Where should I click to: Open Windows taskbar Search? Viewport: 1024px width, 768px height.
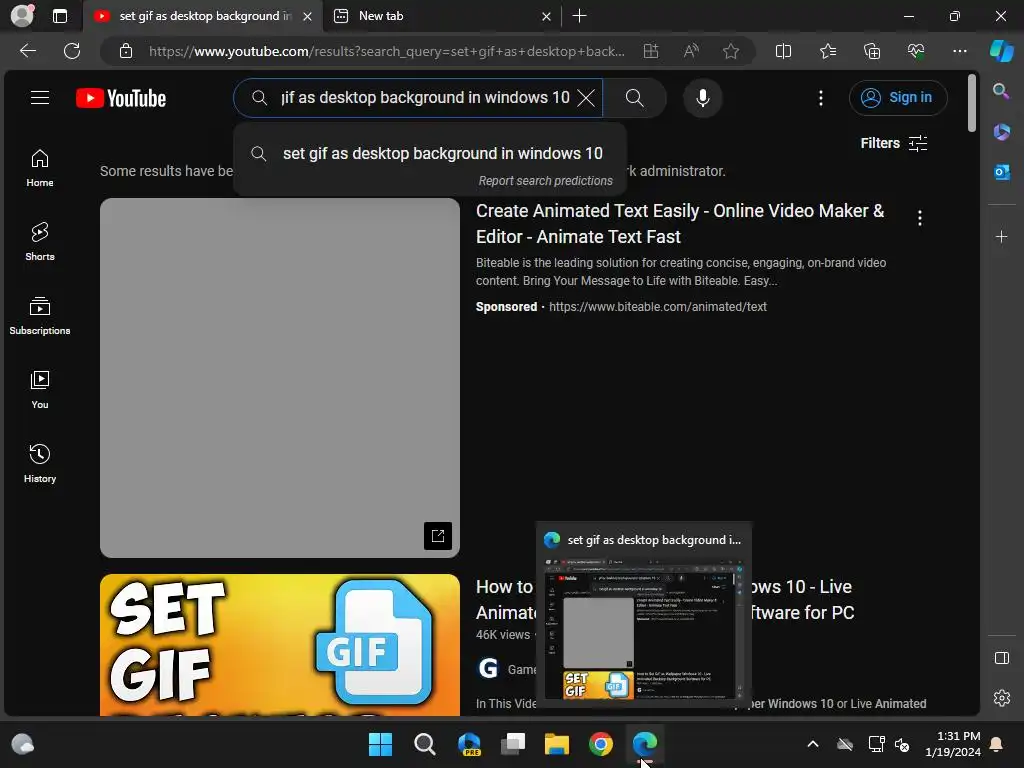pos(424,744)
